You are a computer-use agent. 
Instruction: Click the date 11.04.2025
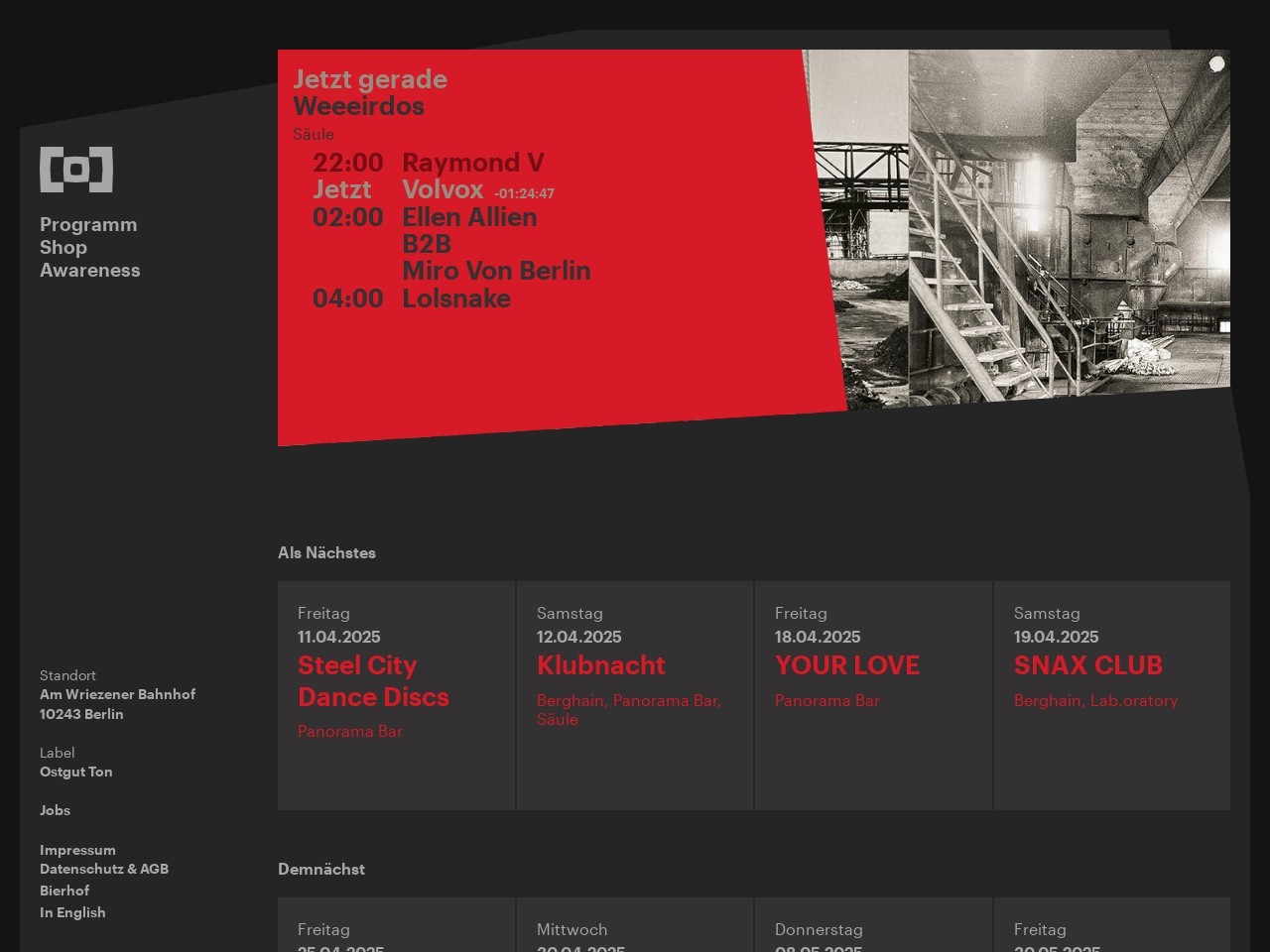(339, 637)
